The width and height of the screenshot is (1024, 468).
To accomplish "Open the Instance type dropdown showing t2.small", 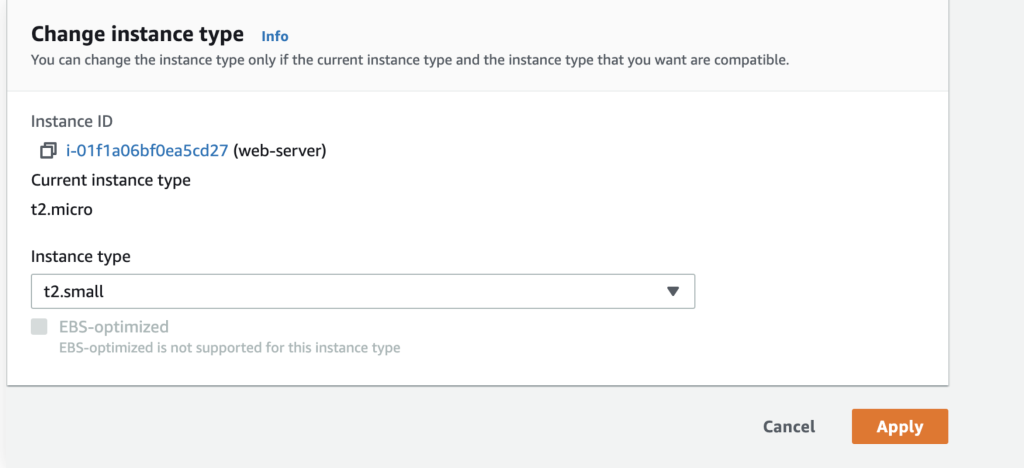I will pos(363,291).
